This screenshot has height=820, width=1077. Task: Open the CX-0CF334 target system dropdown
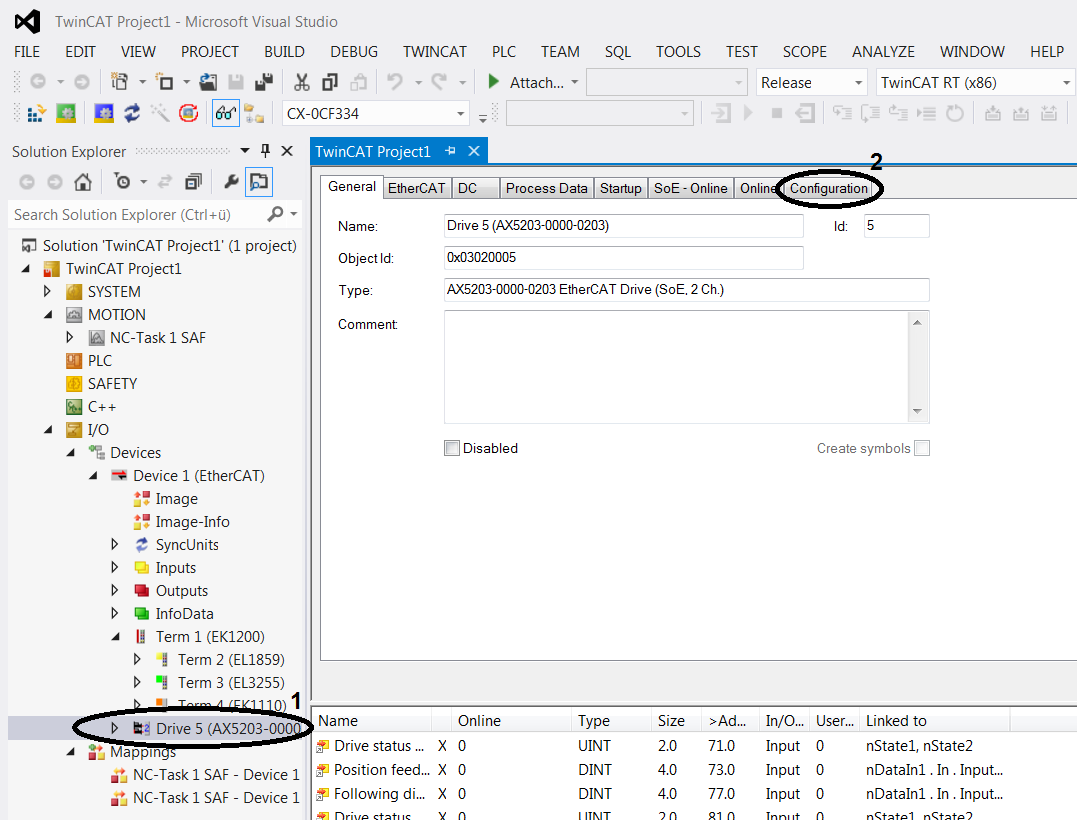460,114
